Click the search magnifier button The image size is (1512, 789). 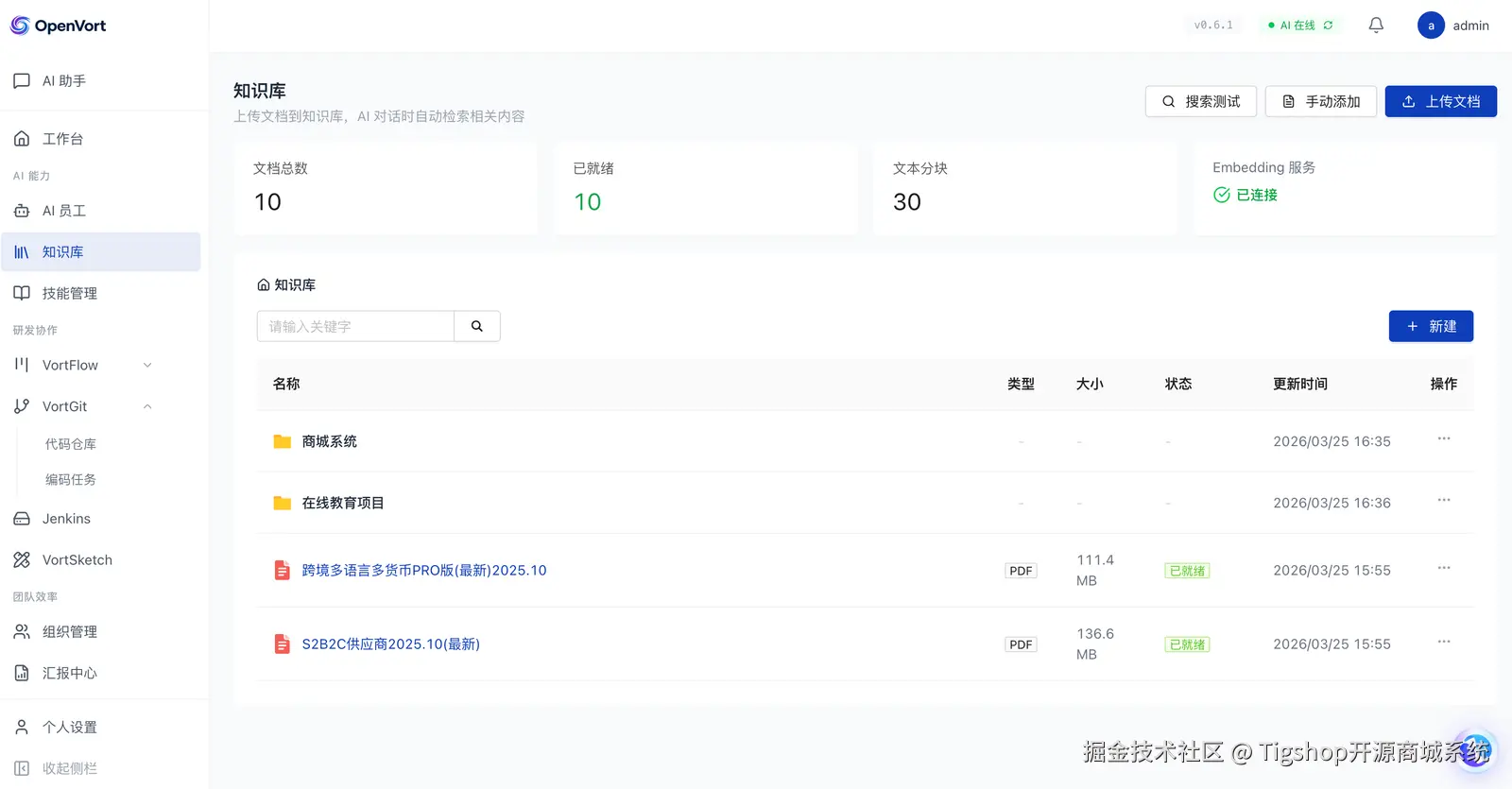click(477, 326)
